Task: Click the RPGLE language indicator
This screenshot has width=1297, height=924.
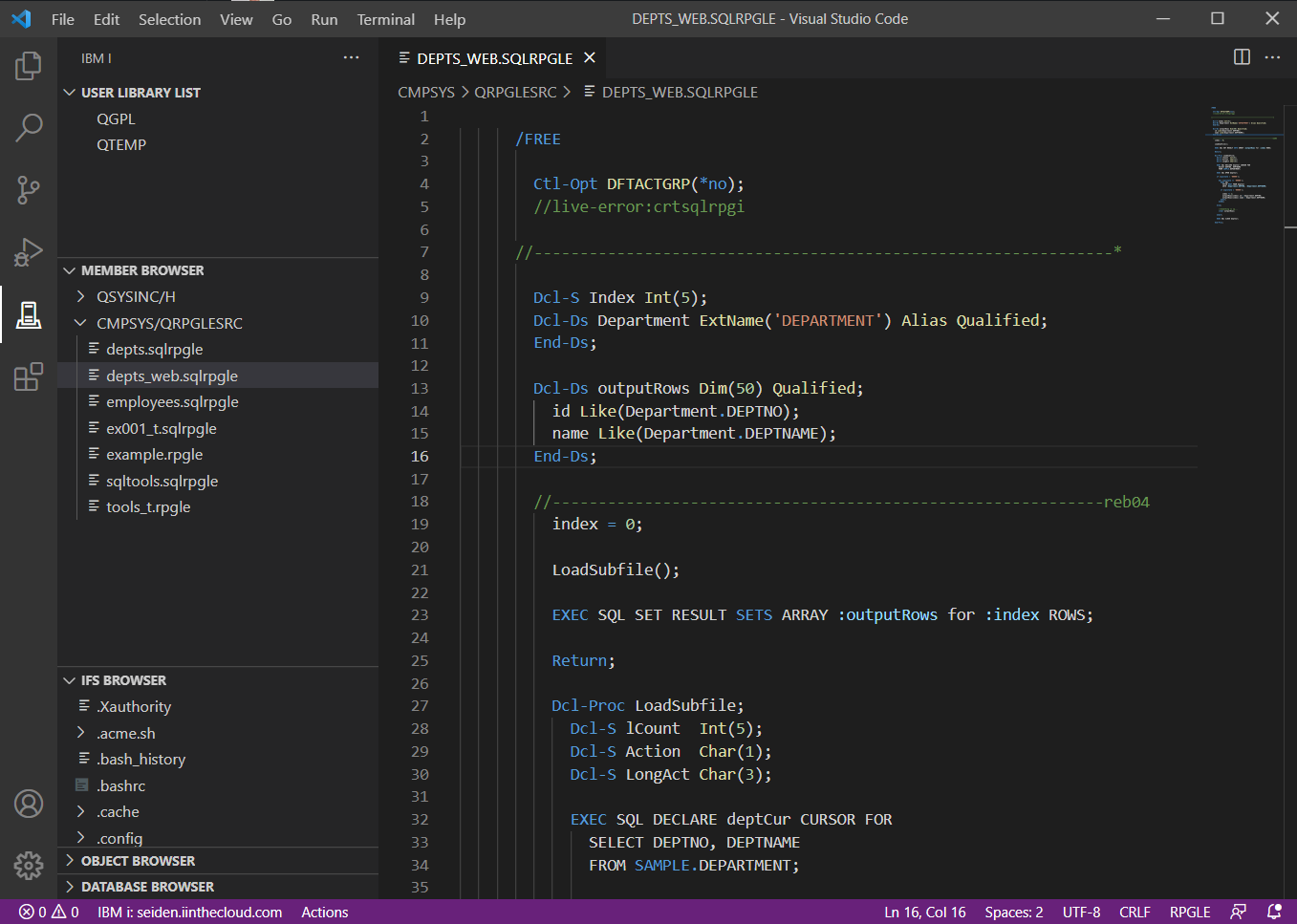Action: [1189, 913]
